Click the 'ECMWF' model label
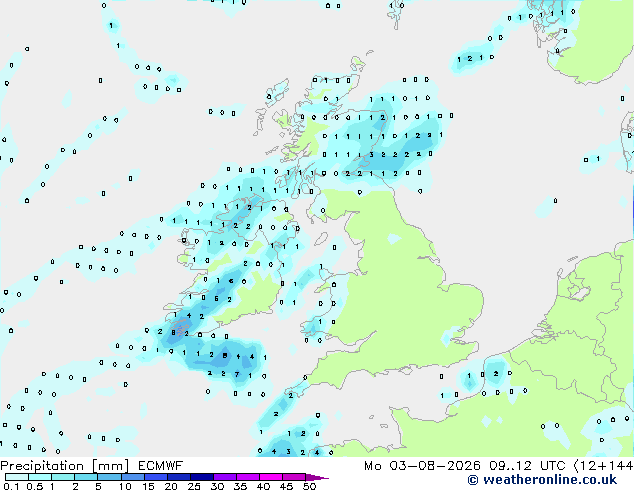This screenshot has height=490, width=634. (x=161, y=466)
